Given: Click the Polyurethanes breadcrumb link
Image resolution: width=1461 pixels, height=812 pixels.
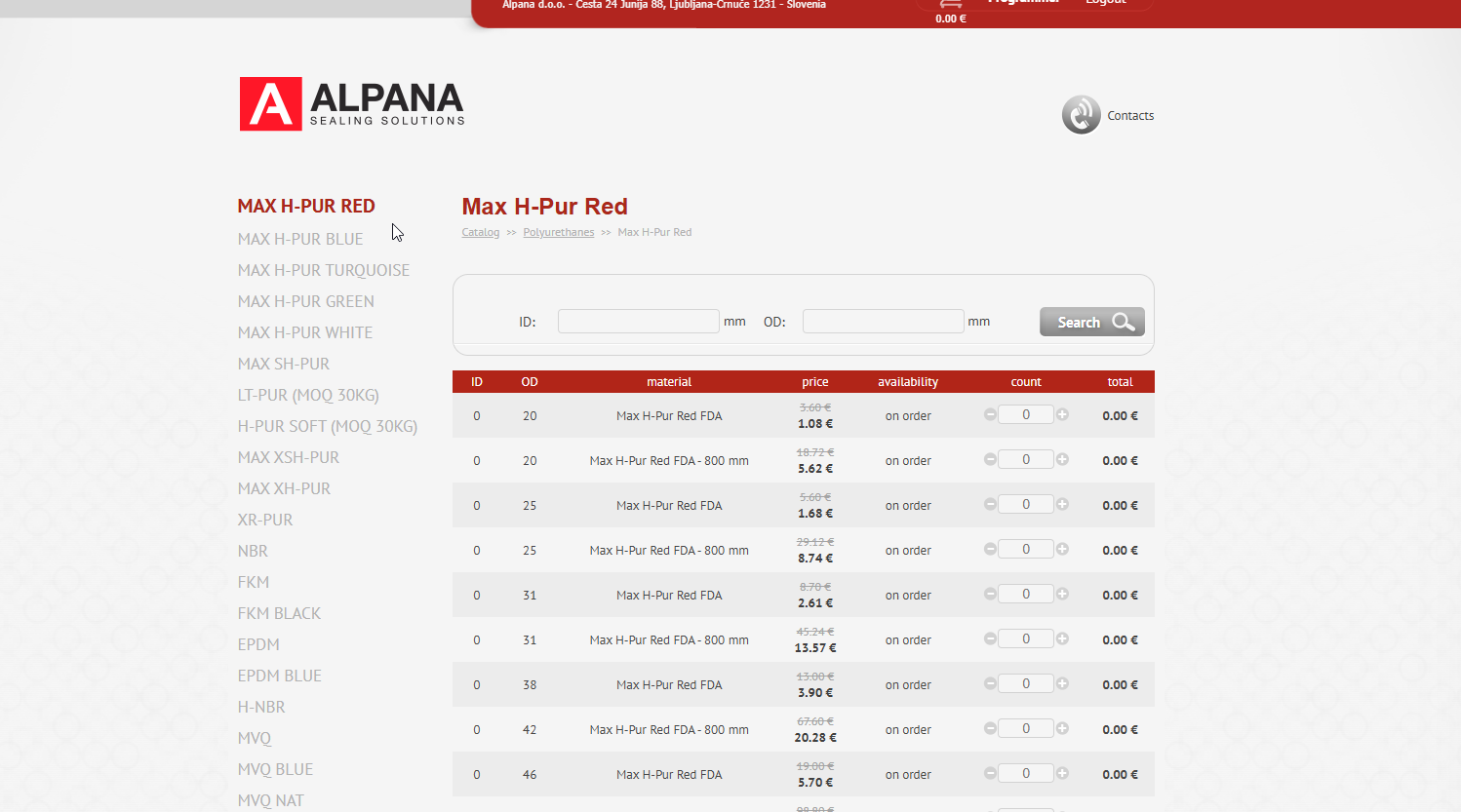Looking at the screenshot, I should [x=559, y=232].
